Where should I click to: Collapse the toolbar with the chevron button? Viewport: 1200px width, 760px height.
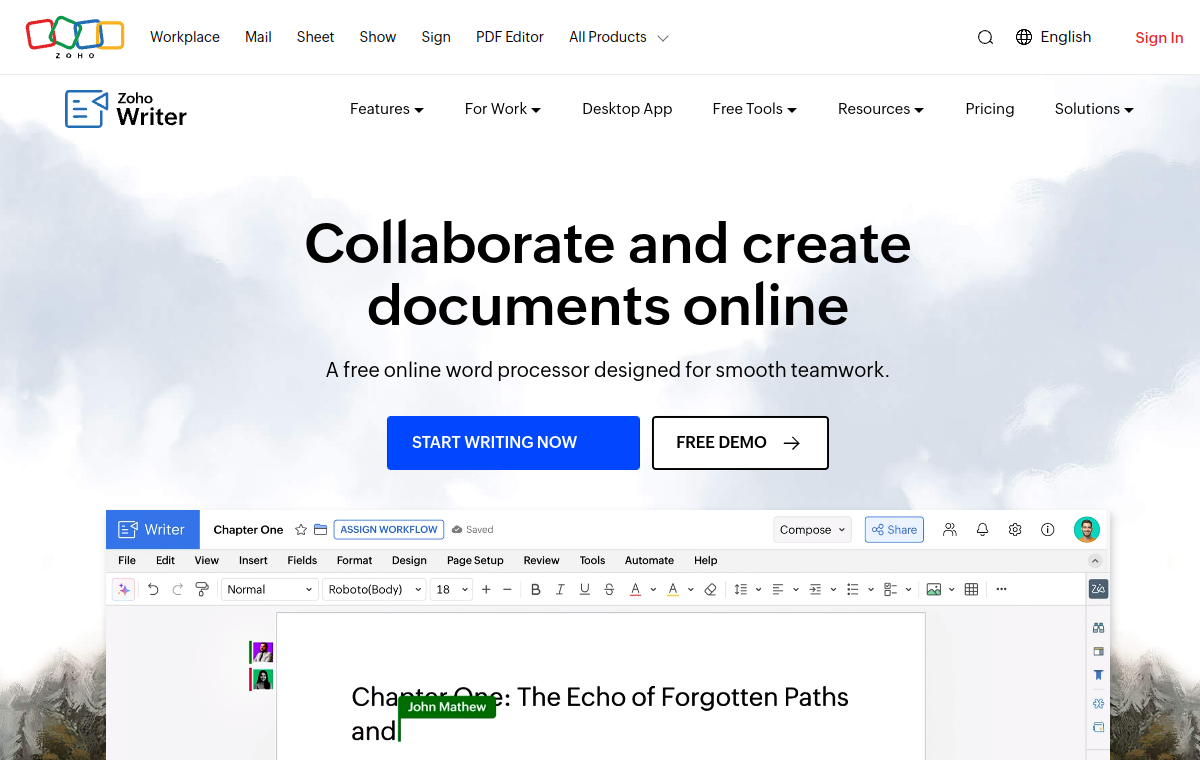point(1095,561)
